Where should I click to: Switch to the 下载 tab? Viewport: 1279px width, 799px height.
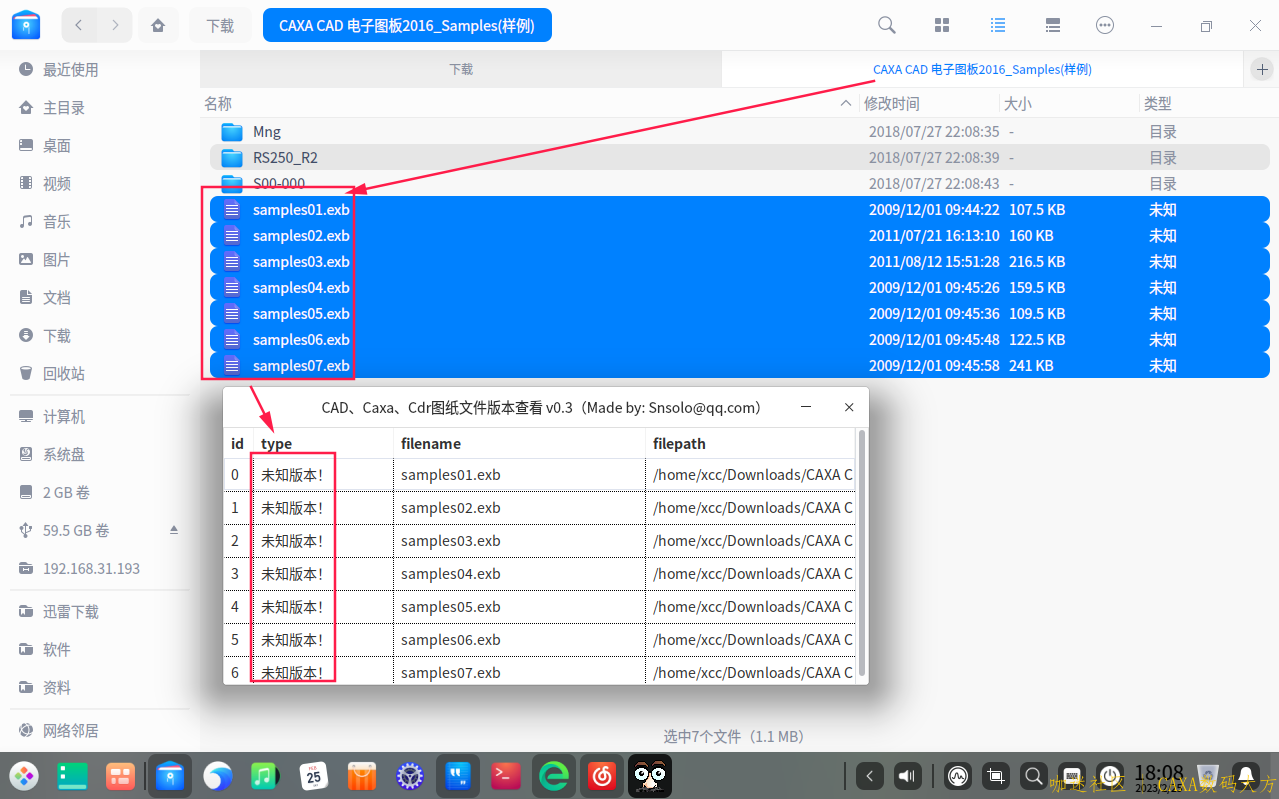pos(460,69)
